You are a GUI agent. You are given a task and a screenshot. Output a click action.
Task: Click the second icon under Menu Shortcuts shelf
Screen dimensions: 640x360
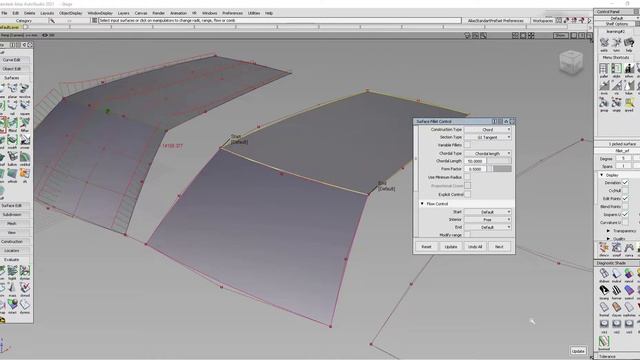[617, 69]
